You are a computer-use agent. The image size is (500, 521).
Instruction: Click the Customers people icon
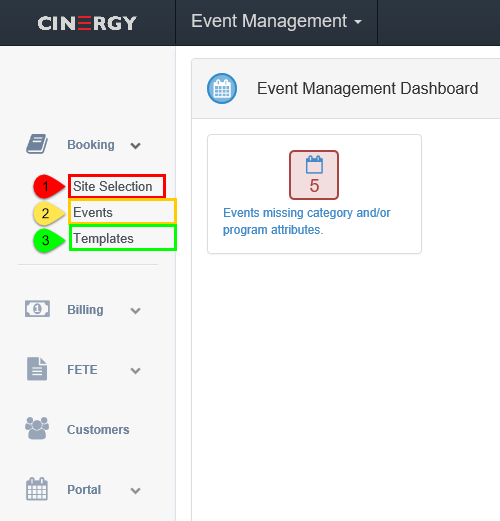tap(37, 428)
